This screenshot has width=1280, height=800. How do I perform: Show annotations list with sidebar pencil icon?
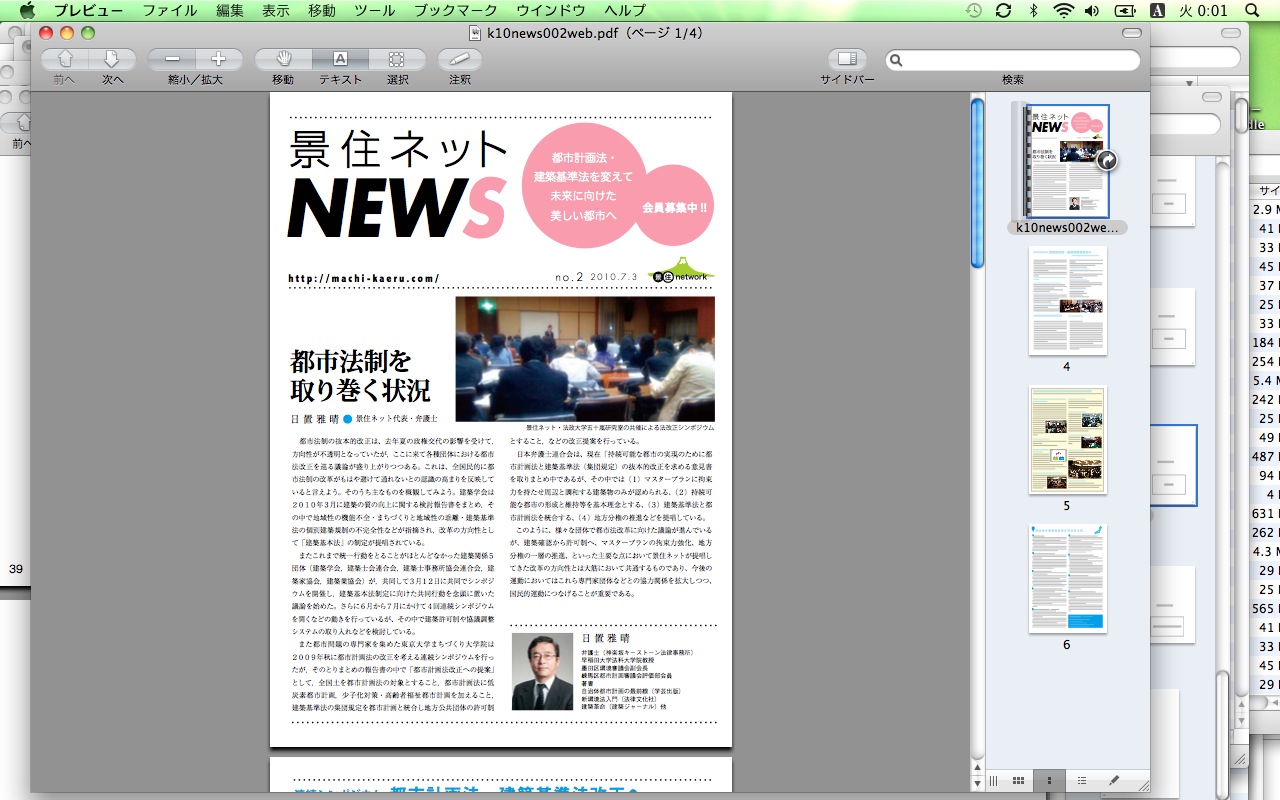click(x=1114, y=780)
